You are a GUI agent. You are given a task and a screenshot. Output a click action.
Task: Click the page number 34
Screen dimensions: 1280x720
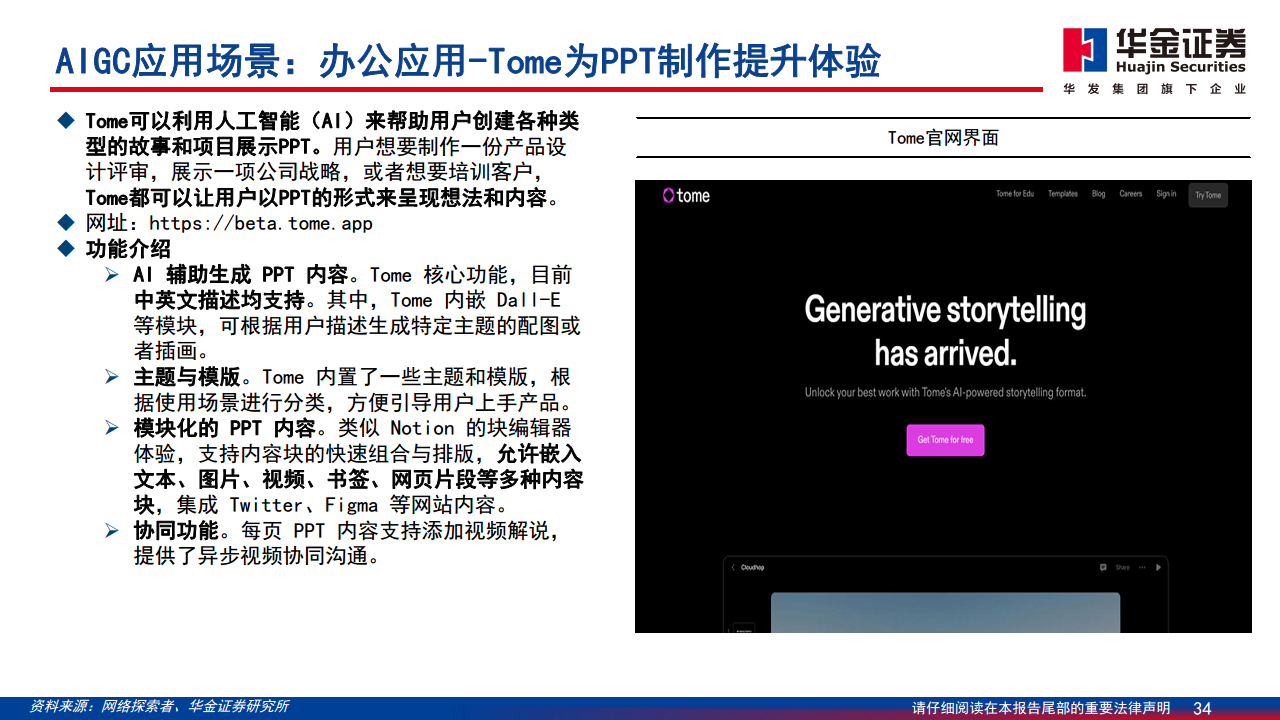click(x=1203, y=708)
